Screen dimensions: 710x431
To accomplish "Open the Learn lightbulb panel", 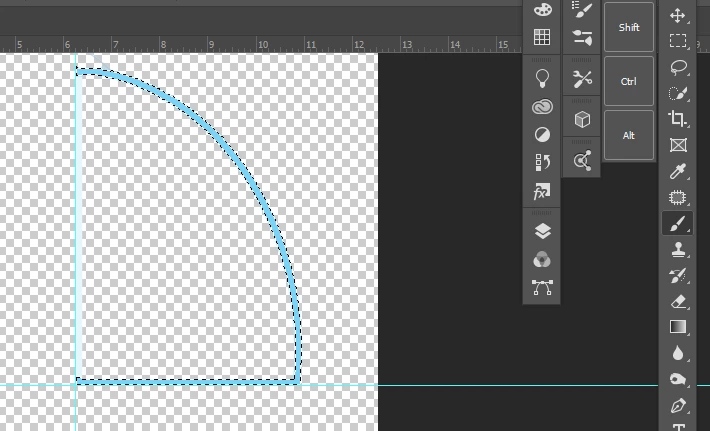I will point(542,78).
